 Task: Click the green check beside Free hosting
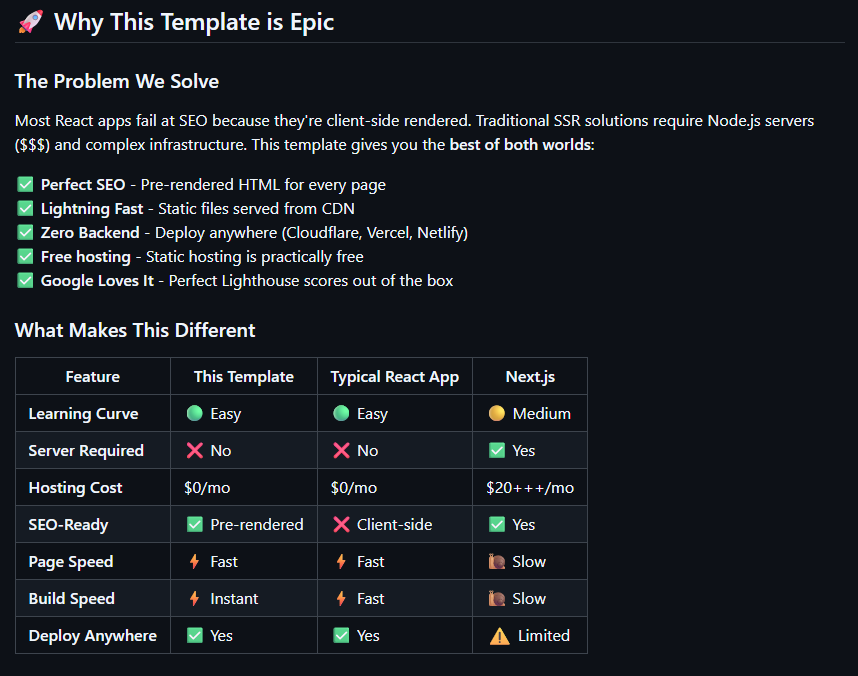[25, 257]
